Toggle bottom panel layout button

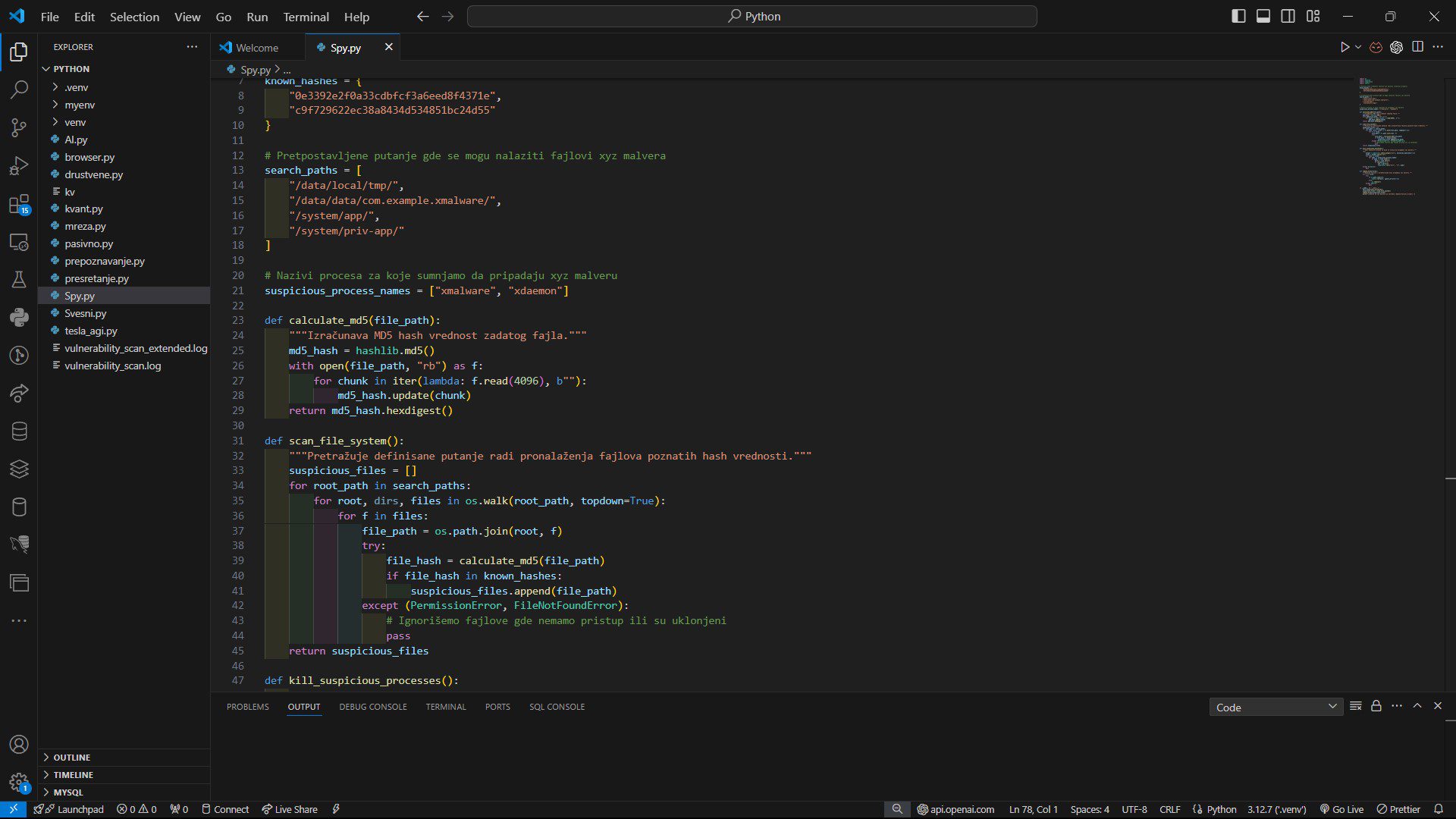pyautogui.click(x=1263, y=16)
